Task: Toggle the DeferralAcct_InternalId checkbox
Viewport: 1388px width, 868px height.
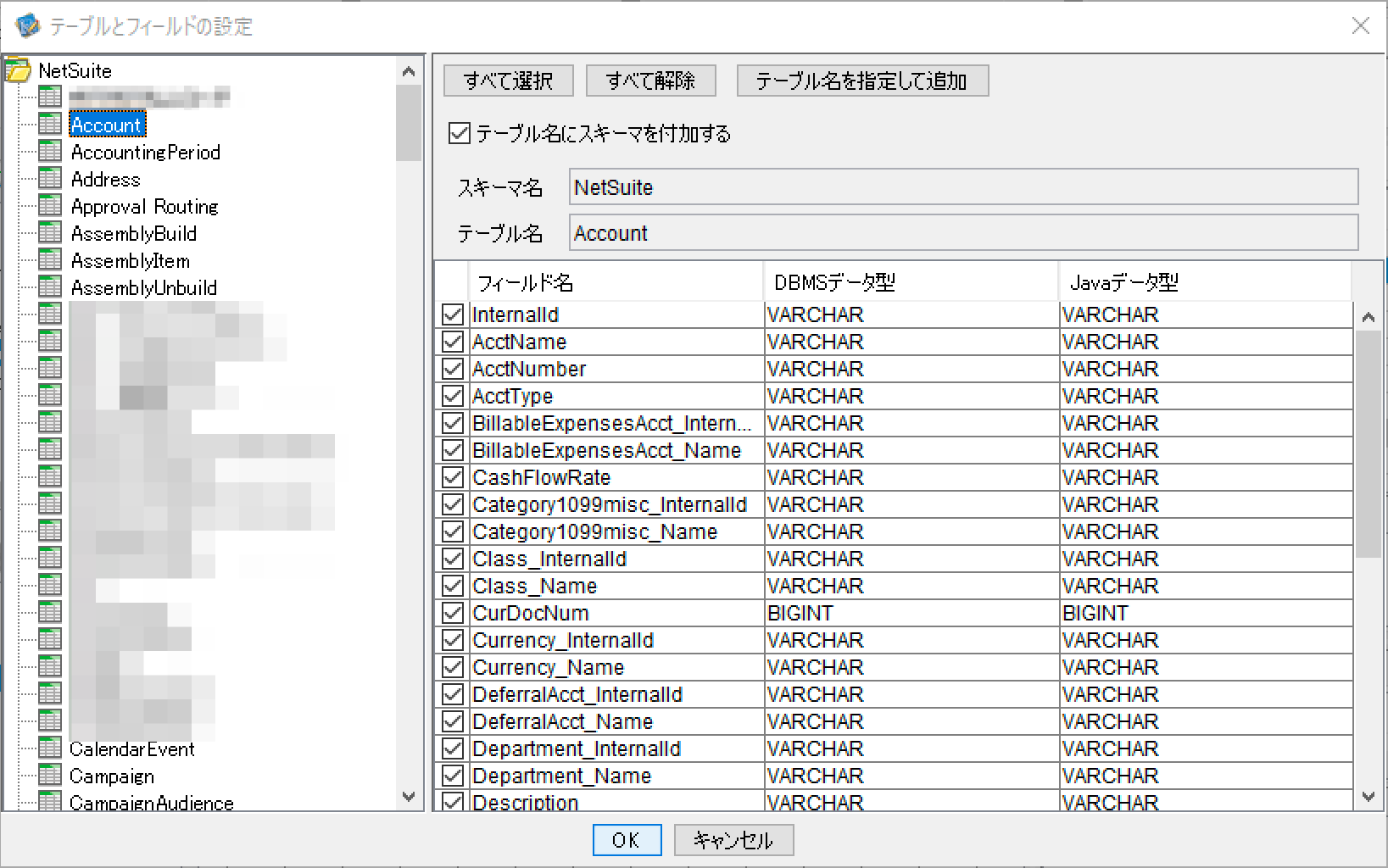Action: tap(453, 694)
